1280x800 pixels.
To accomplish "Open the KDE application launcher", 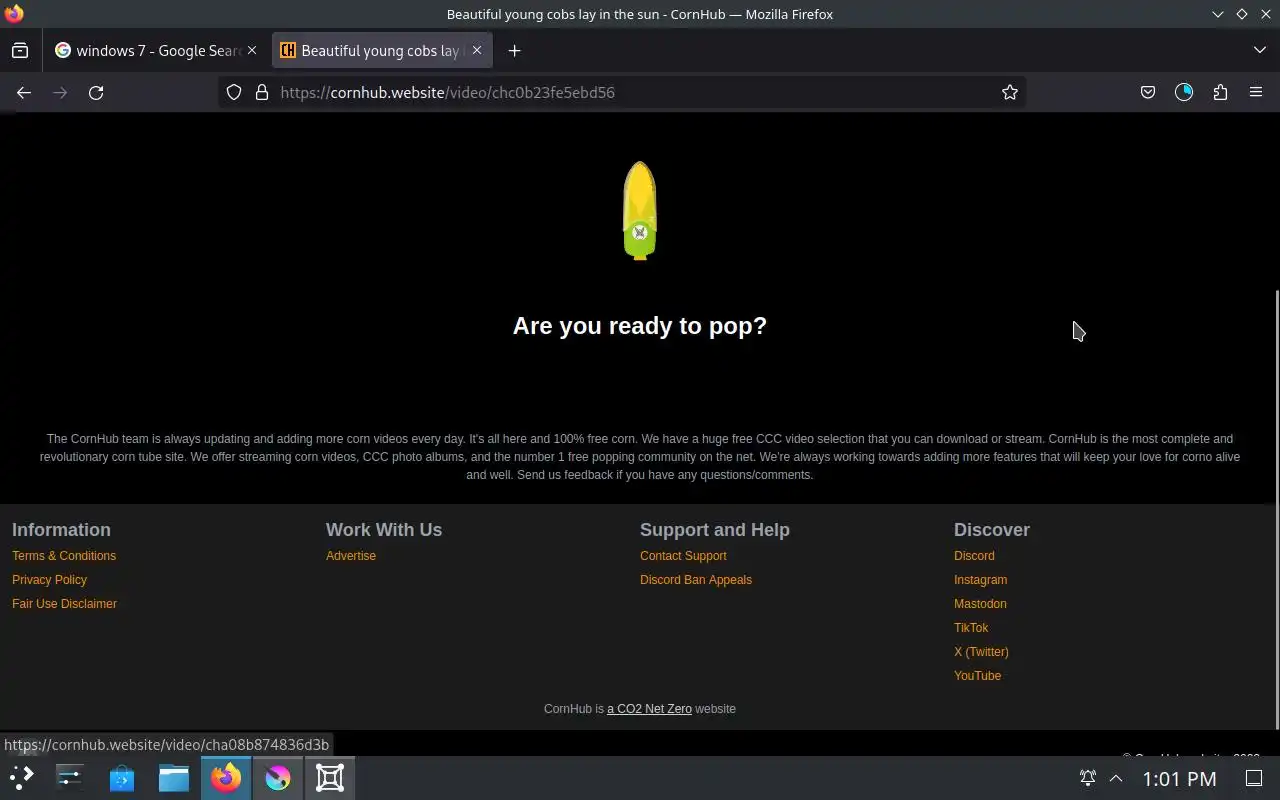I will tap(22, 777).
